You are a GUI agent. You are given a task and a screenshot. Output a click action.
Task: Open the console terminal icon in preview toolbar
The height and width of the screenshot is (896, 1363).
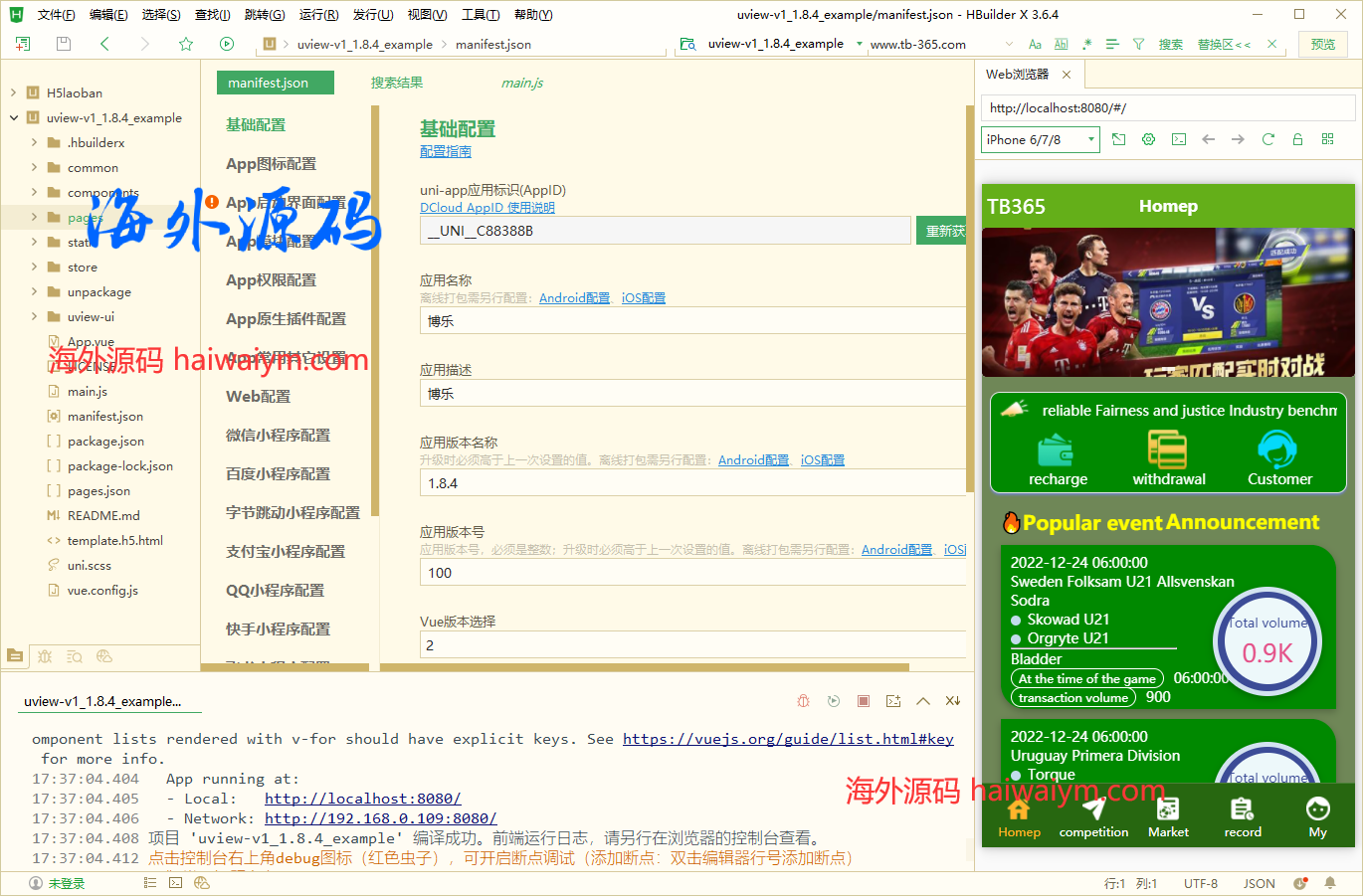coord(1178,139)
